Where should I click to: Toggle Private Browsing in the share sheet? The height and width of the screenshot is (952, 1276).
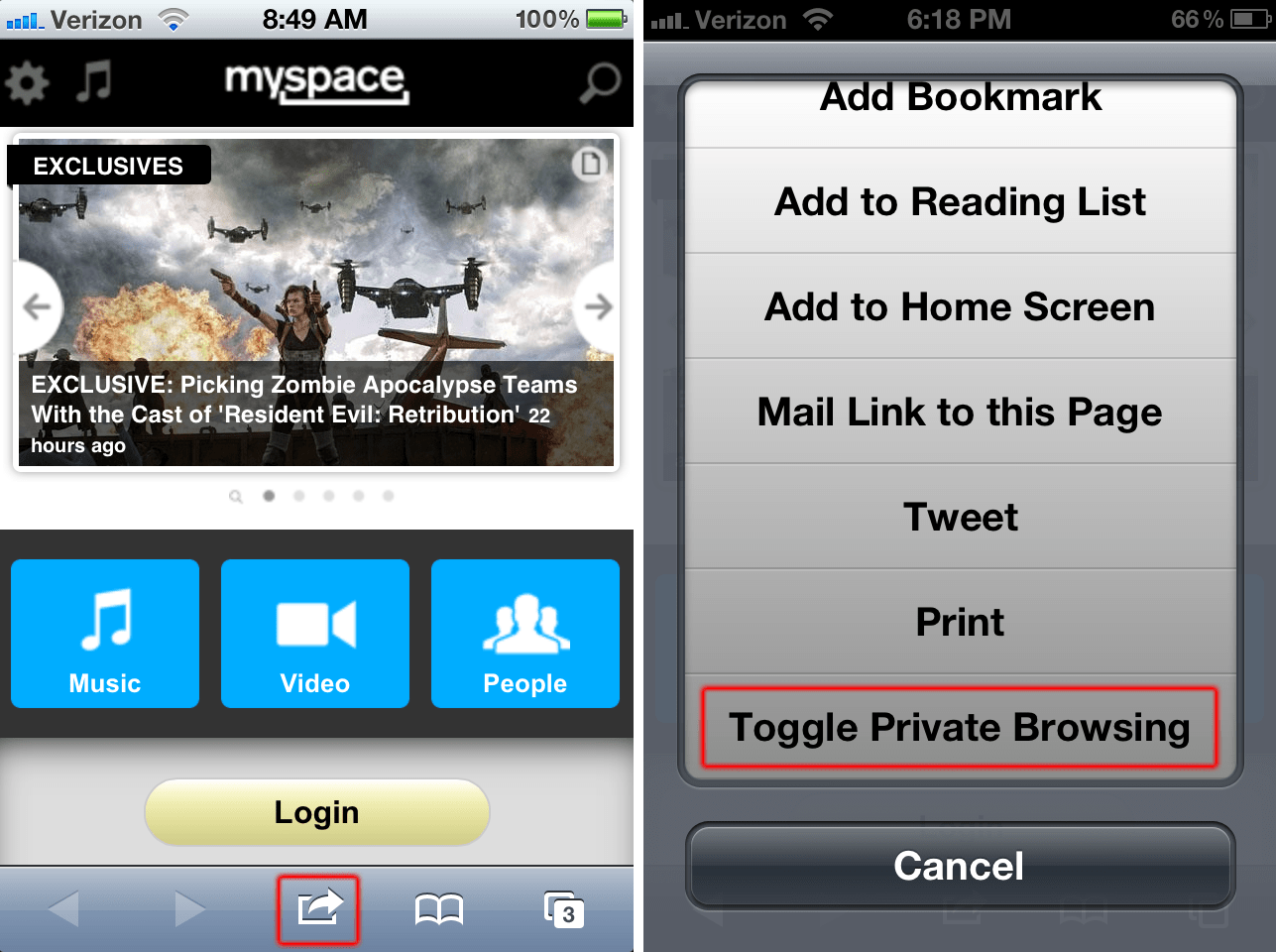click(x=959, y=728)
